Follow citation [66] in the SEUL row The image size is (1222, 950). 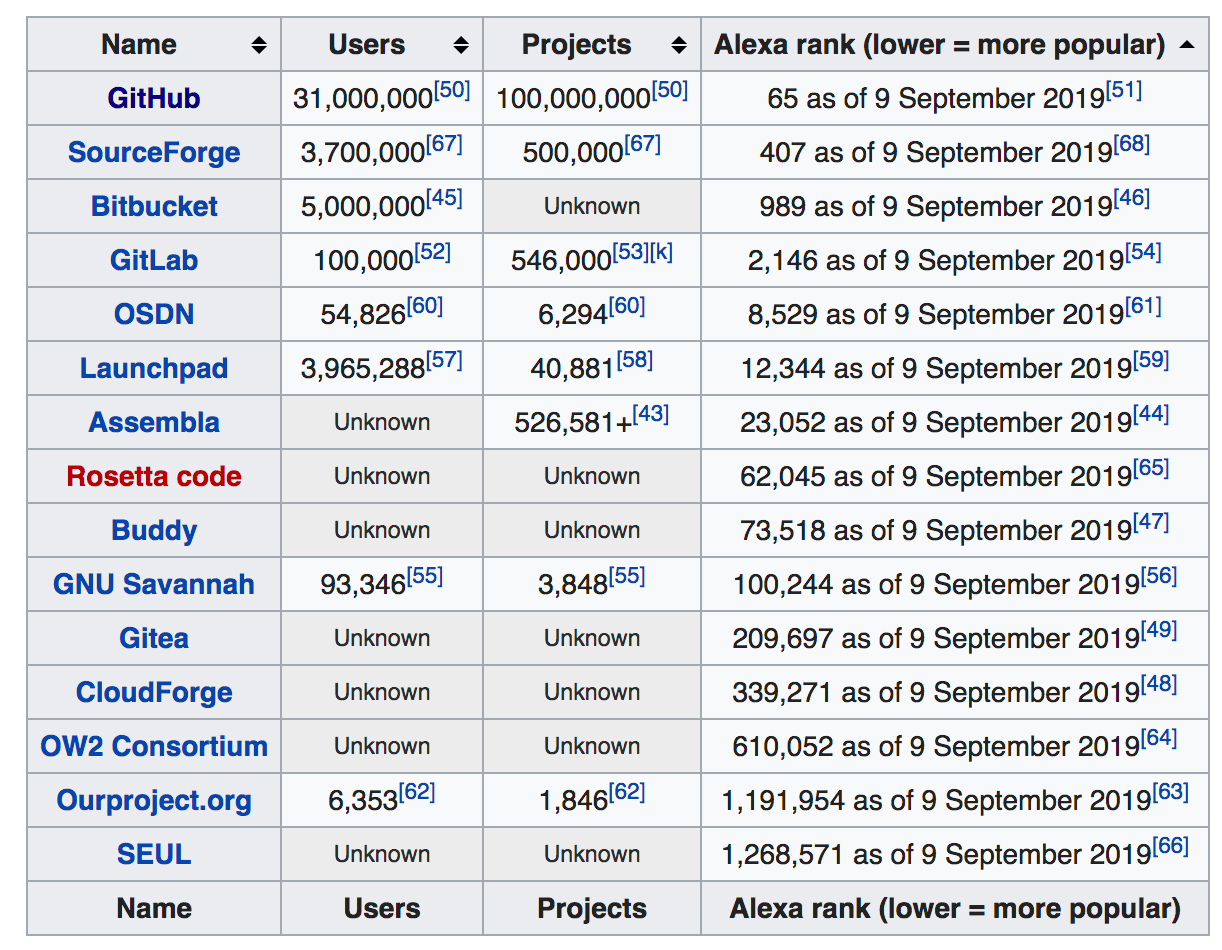[x=1170, y=846]
